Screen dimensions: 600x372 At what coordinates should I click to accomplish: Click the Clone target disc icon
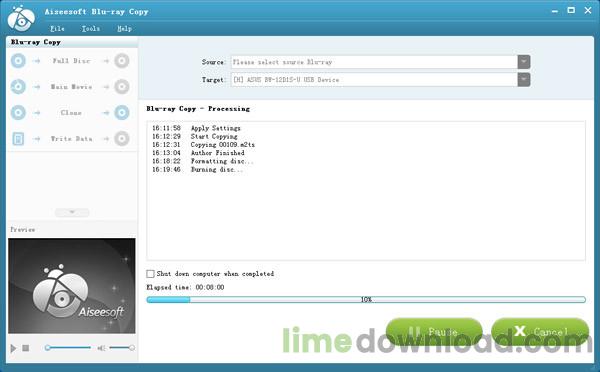tap(122, 113)
